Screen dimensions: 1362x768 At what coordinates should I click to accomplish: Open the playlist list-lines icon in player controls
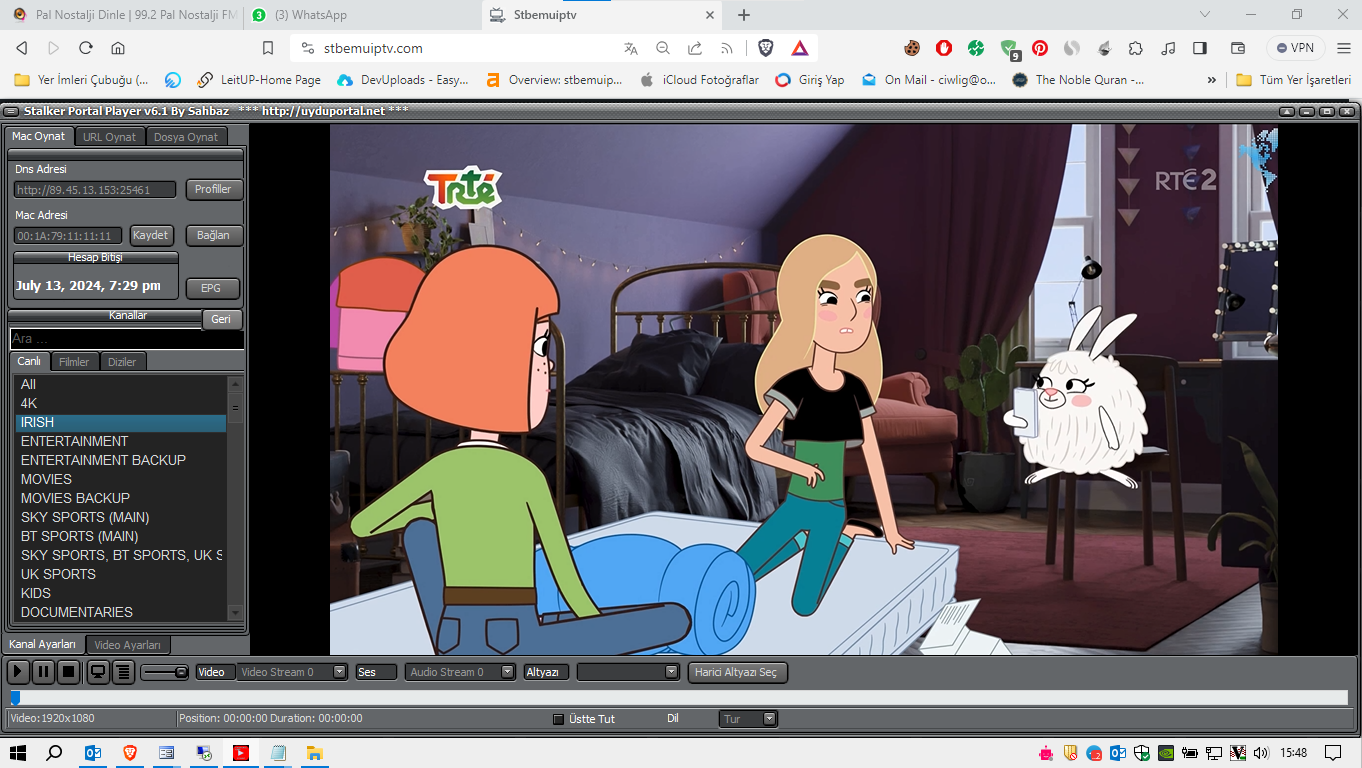click(123, 672)
